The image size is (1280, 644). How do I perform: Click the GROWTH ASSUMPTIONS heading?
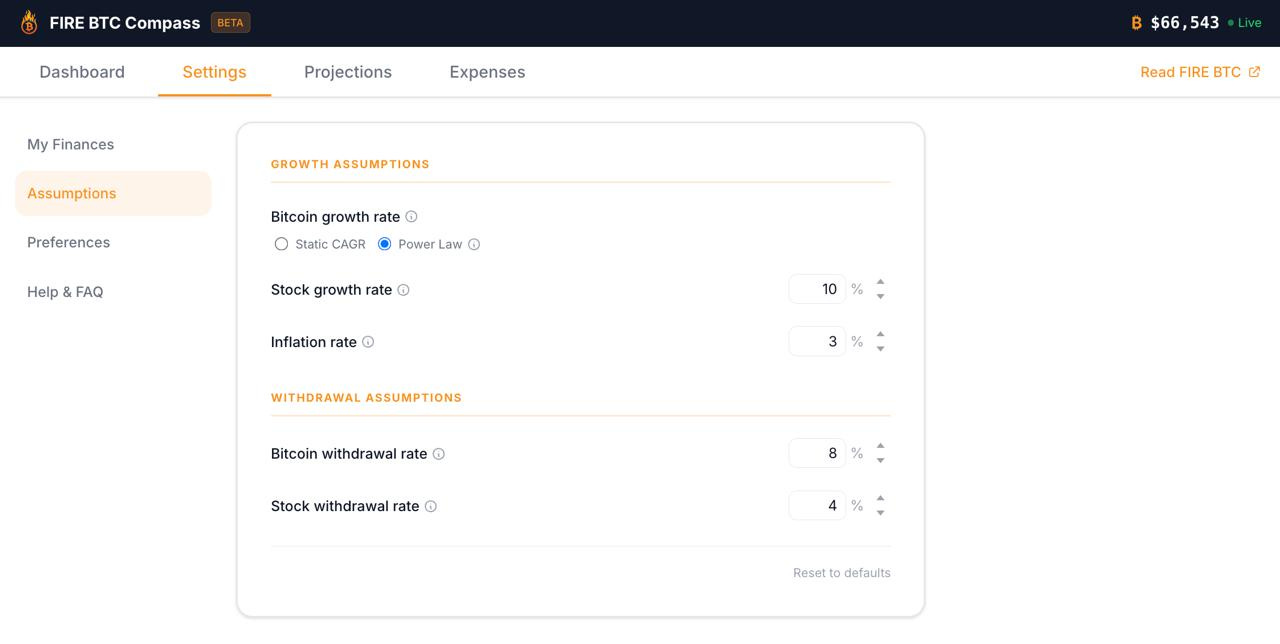coord(350,164)
